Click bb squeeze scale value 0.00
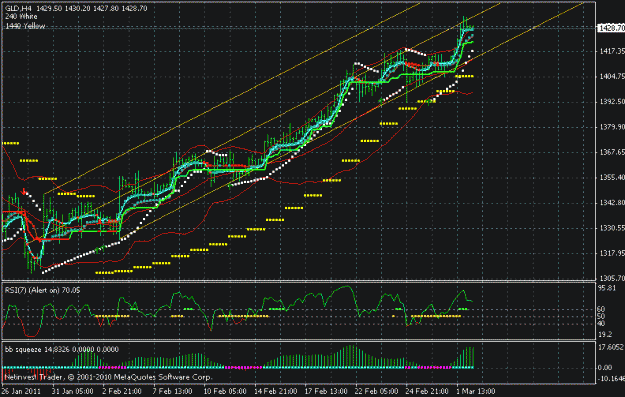 coord(605,367)
